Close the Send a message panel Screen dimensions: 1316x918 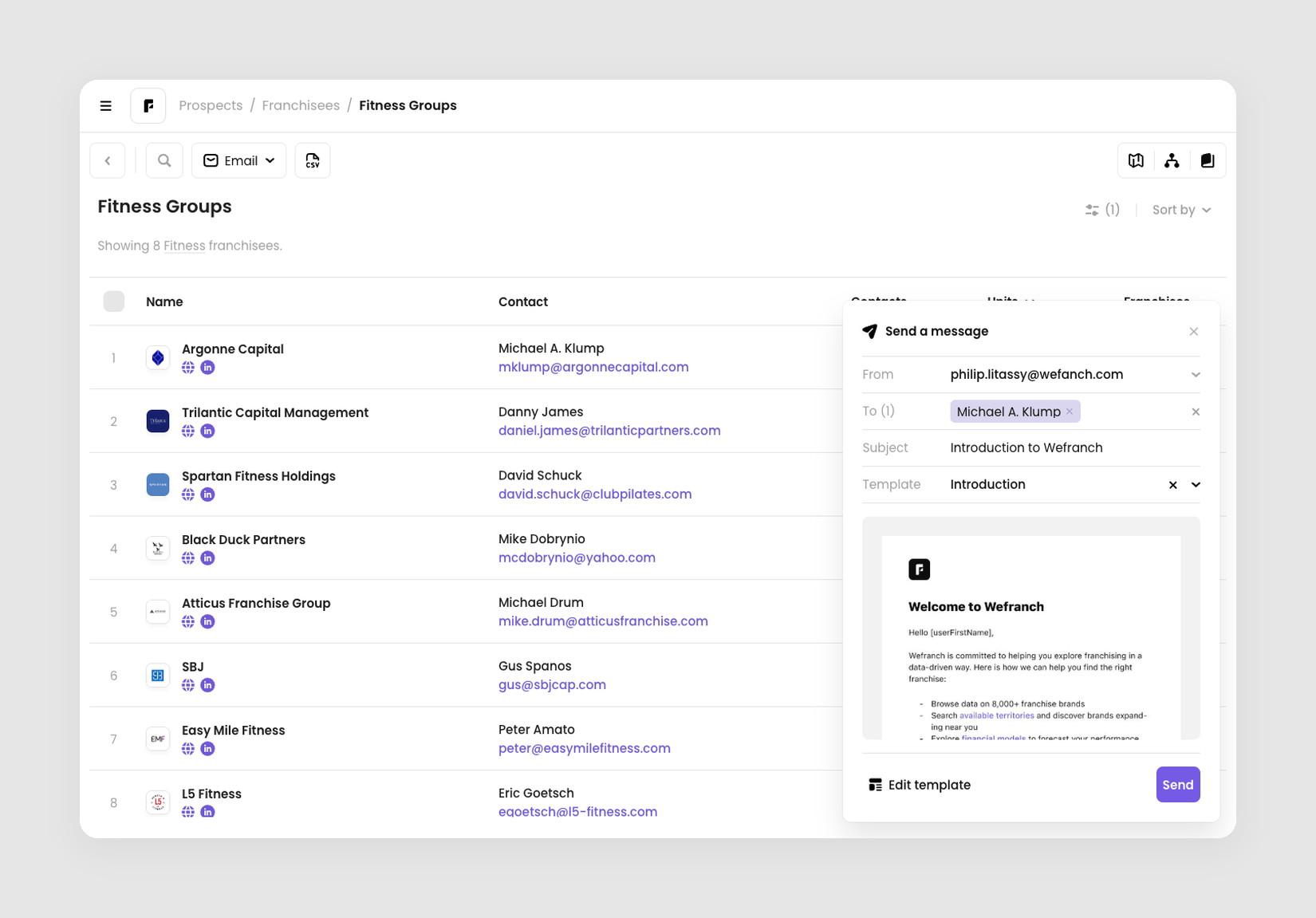tap(1194, 332)
